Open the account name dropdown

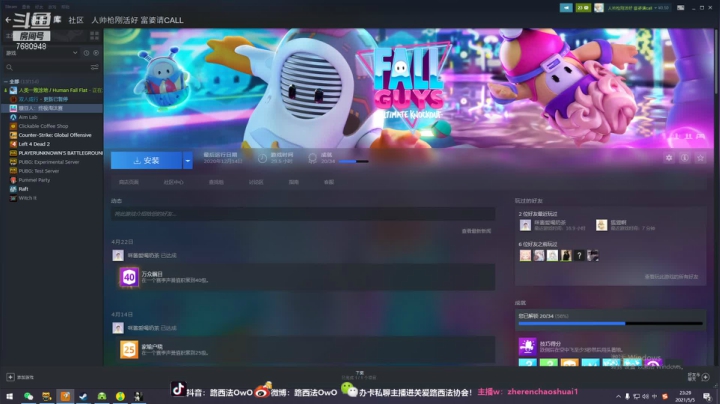coord(638,8)
